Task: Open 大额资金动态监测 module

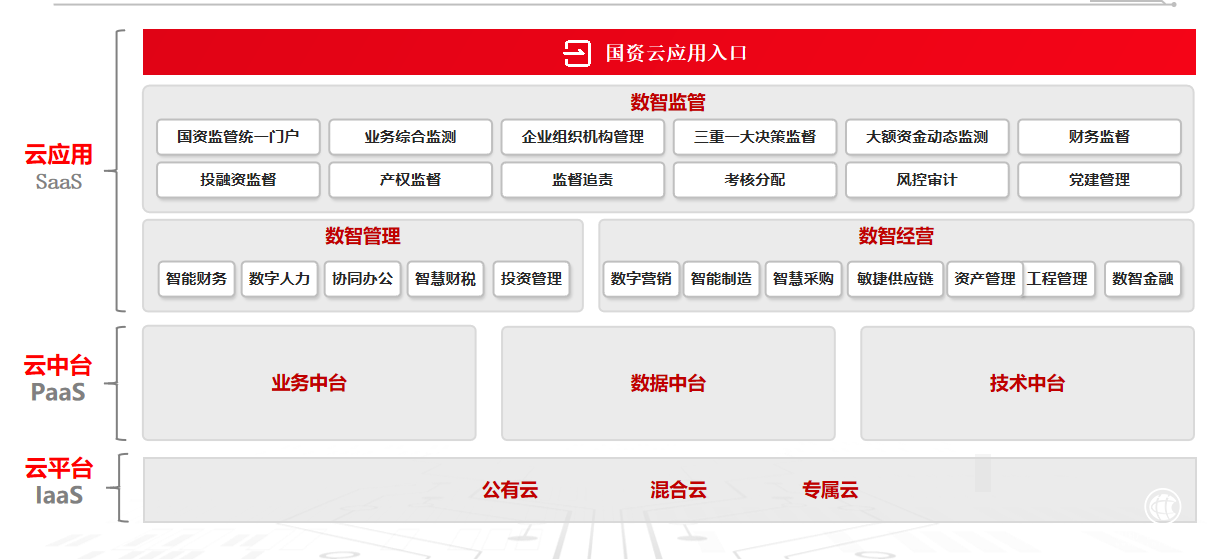Action: pyautogui.click(x=927, y=137)
